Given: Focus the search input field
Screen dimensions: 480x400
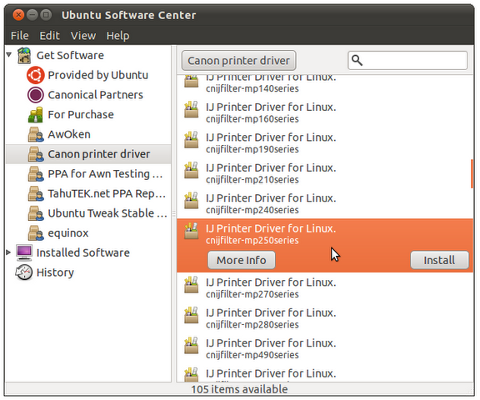Looking at the screenshot, I should (408, 60).
